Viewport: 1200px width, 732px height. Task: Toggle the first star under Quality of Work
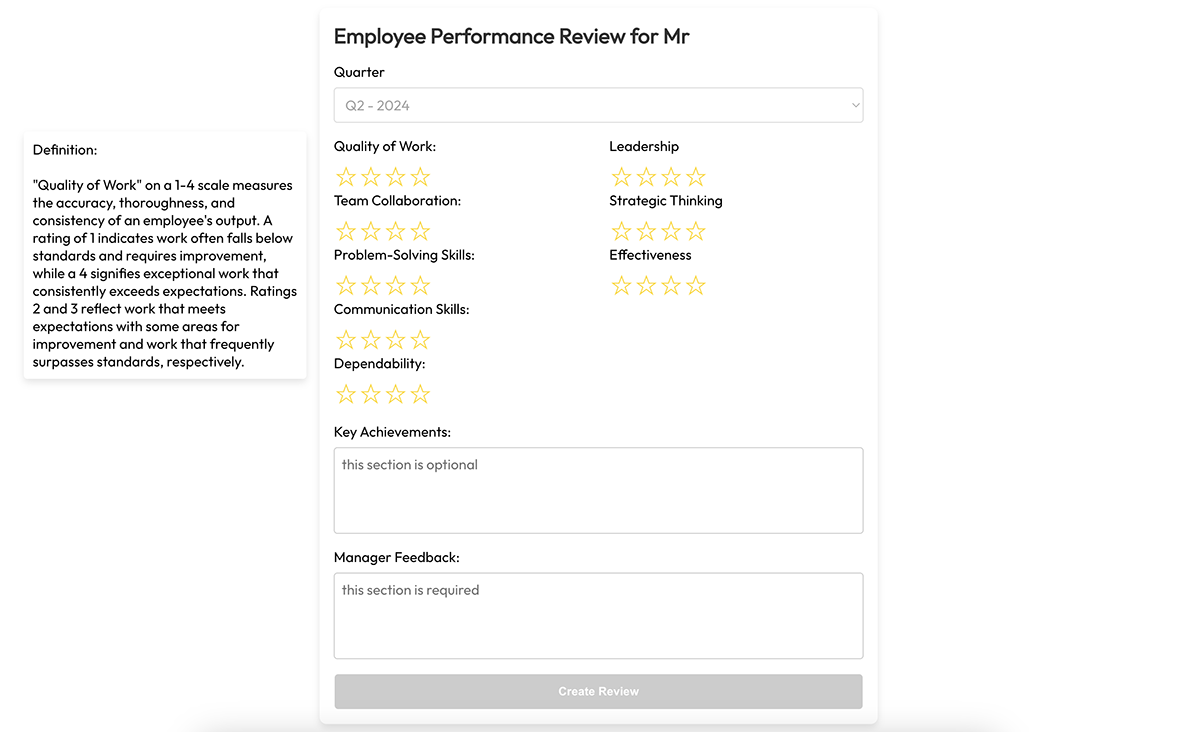click(346, 176)
